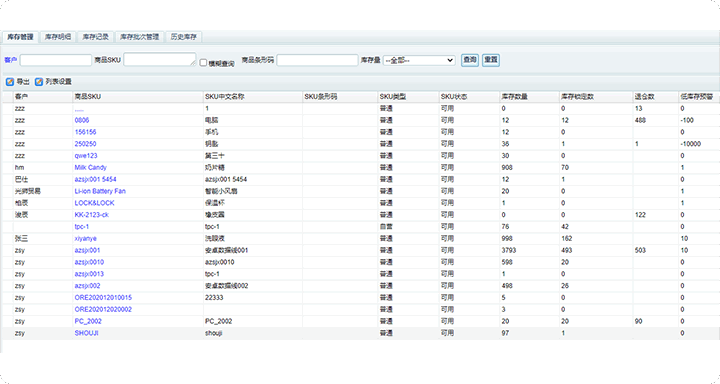Open the Li-ion Battery Fan SKU link
The image size is (720, 384).
pyautogui.click(x=100, y=191)
